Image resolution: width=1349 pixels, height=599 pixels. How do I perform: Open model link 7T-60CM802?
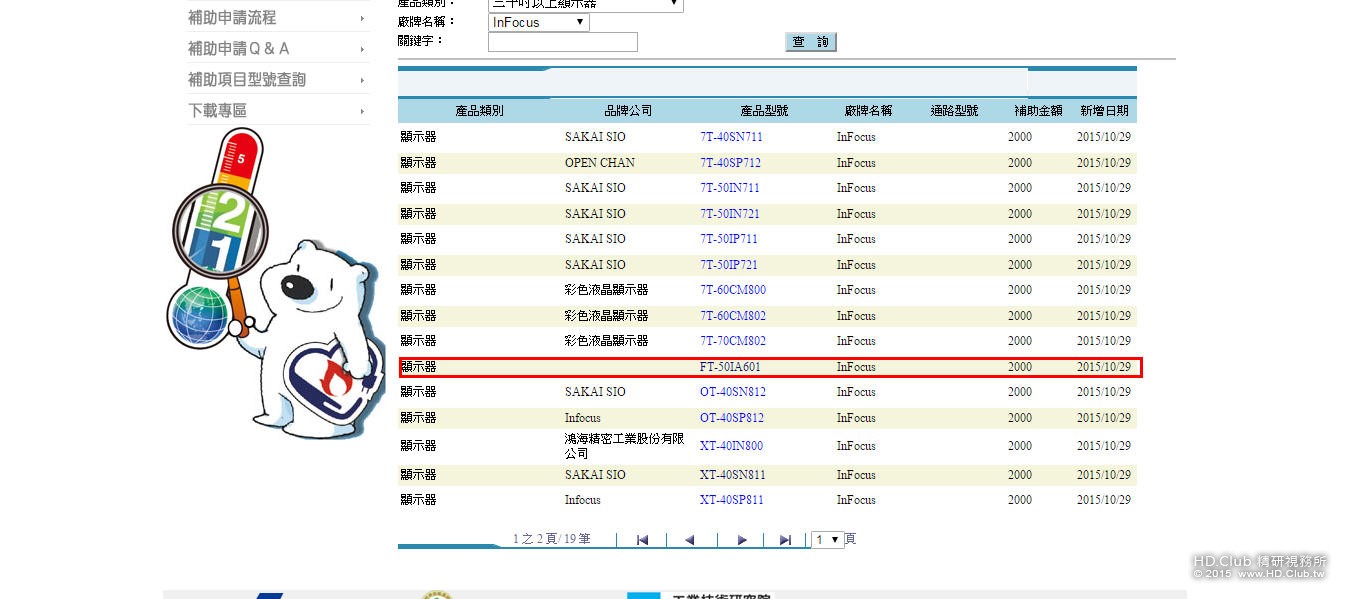coord(733,316)
